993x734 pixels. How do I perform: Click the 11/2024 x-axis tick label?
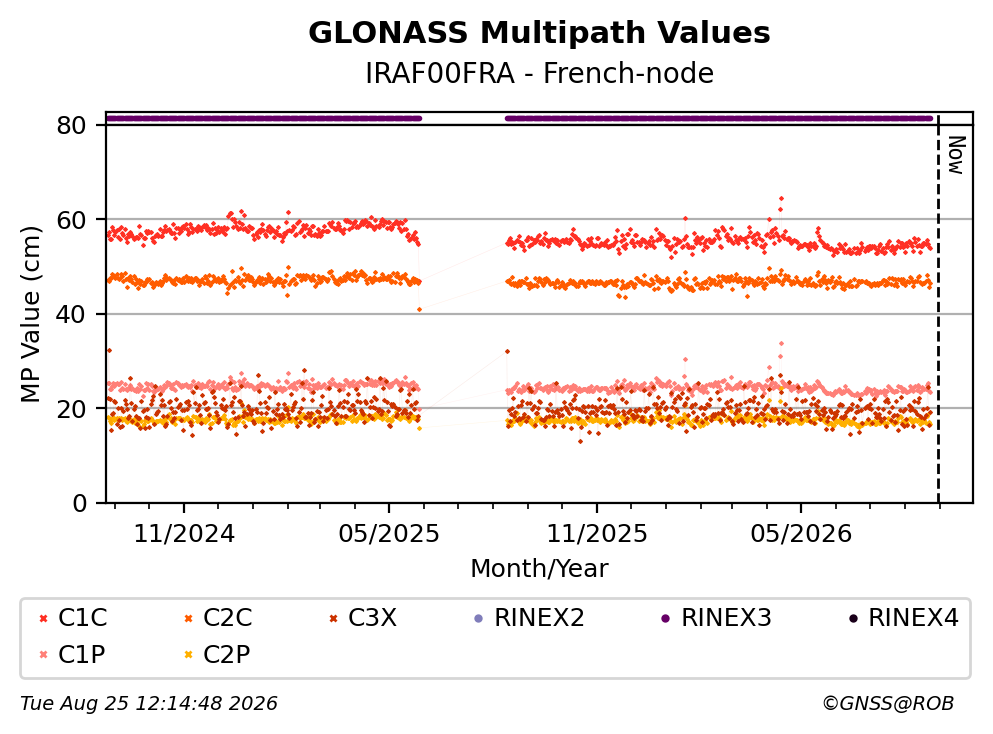pos(184,534)
